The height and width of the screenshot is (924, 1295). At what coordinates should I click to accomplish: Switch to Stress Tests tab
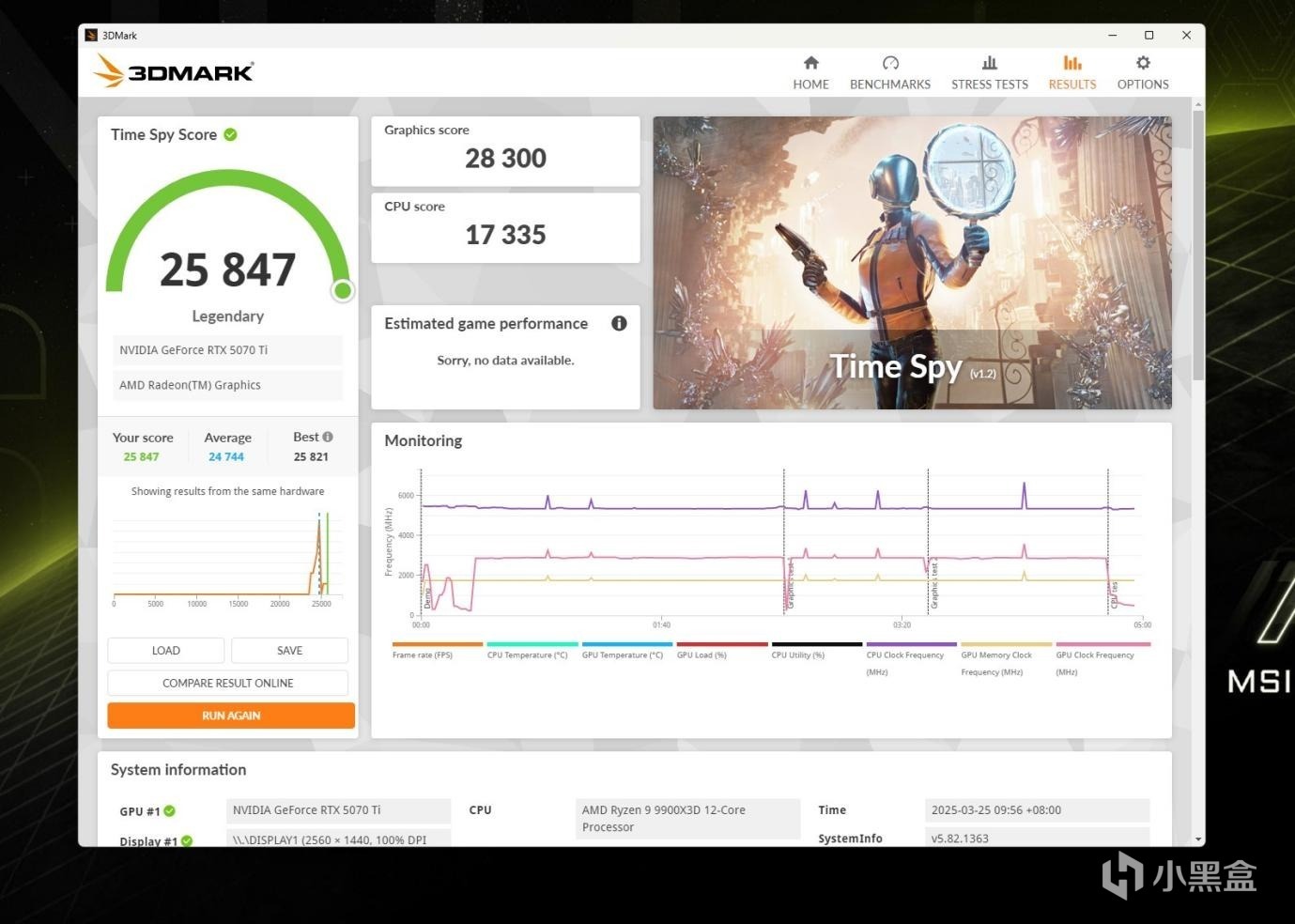point(990,72)
